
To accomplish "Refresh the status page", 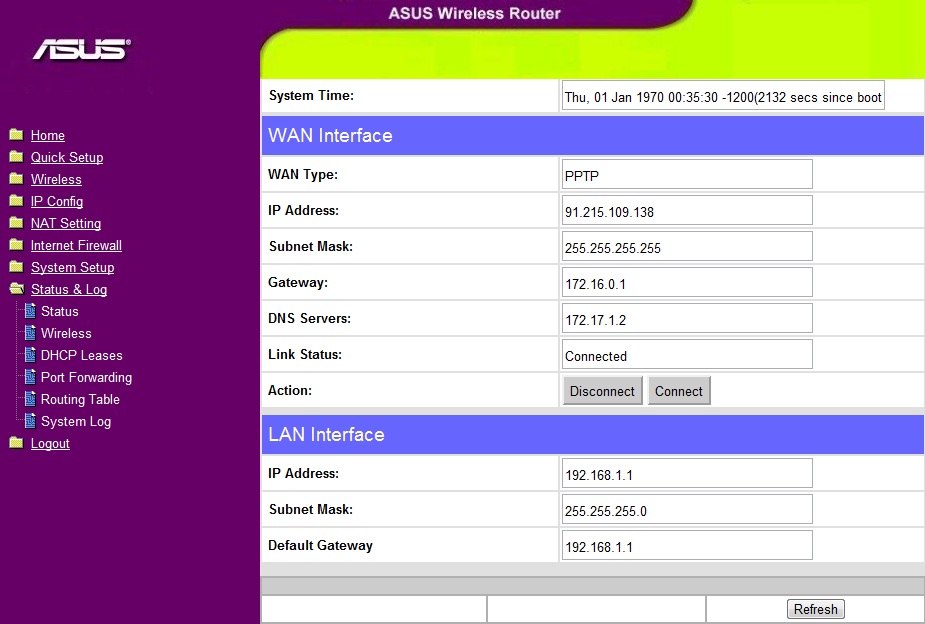I will (x=815, y=609).
